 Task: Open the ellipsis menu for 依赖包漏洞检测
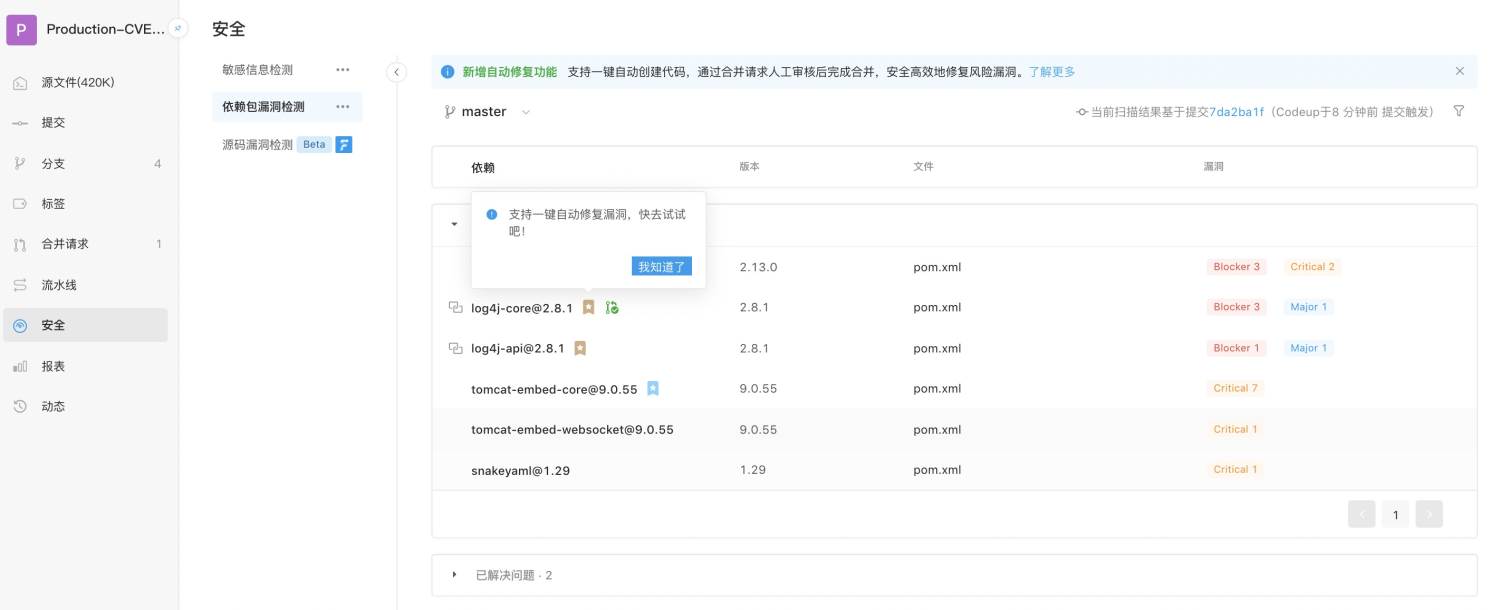tap(342, 106)
